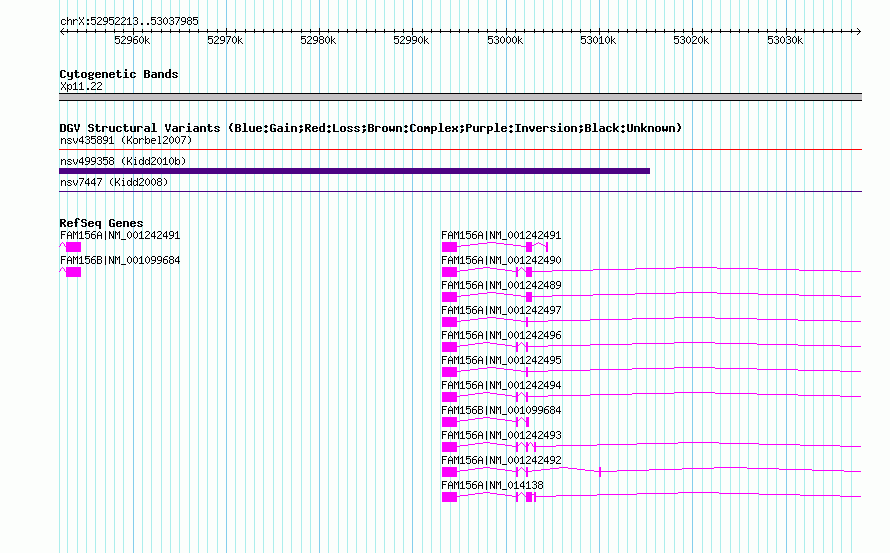Click the 53010k scale tick label
The width and height of the screenshot is (890, 553).
598,40
